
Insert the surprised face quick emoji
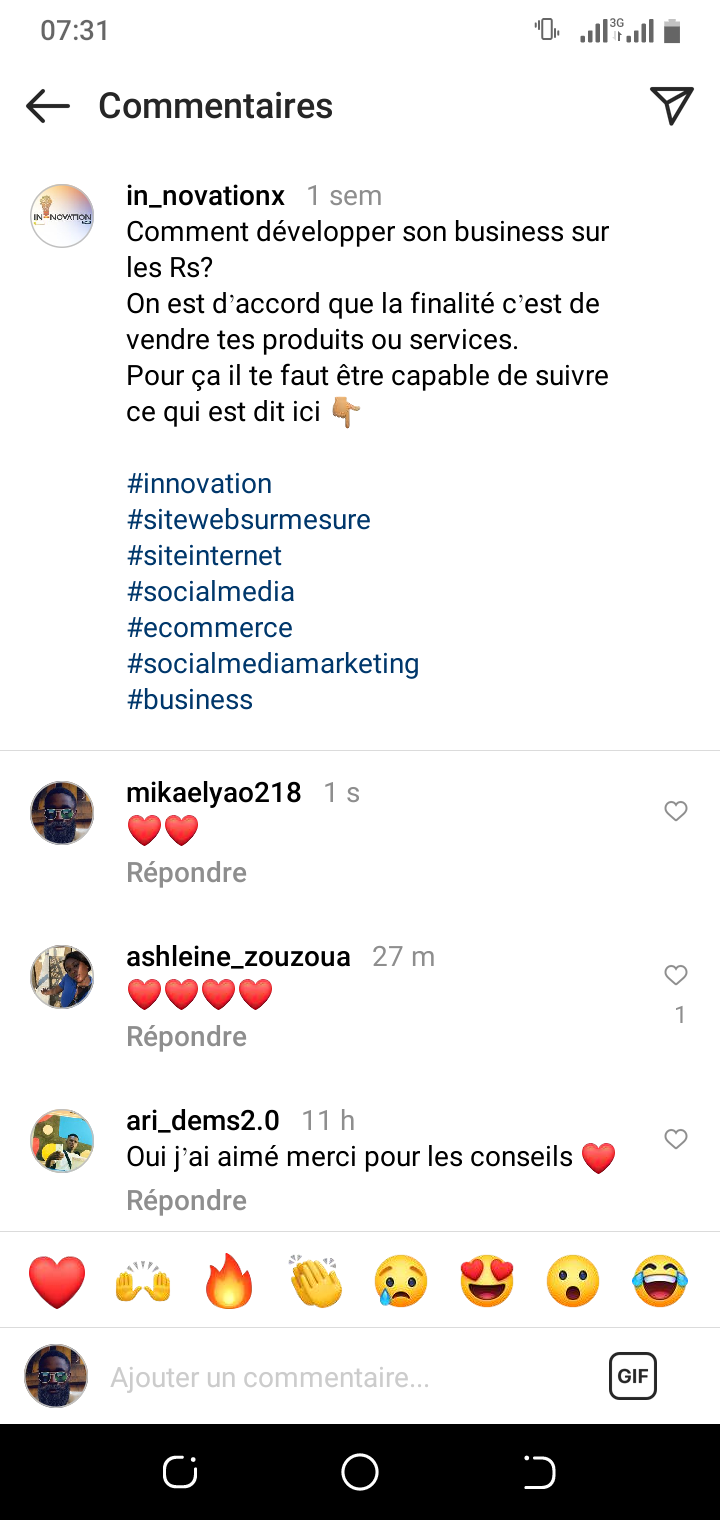pyautogui.click(x=573, y=1281)
